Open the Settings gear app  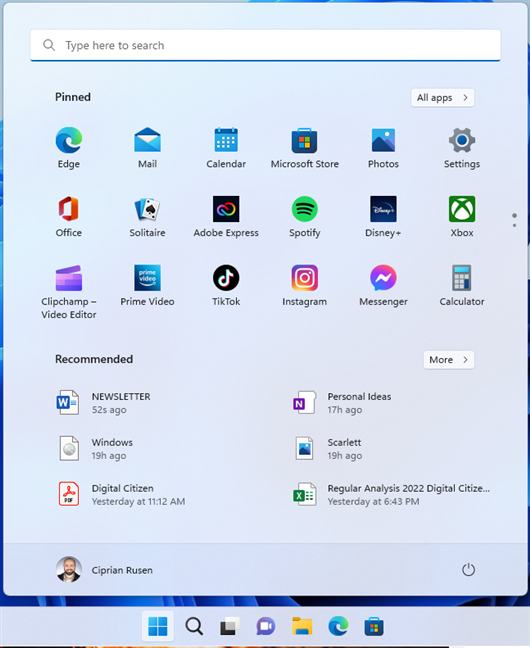[462, 148]
